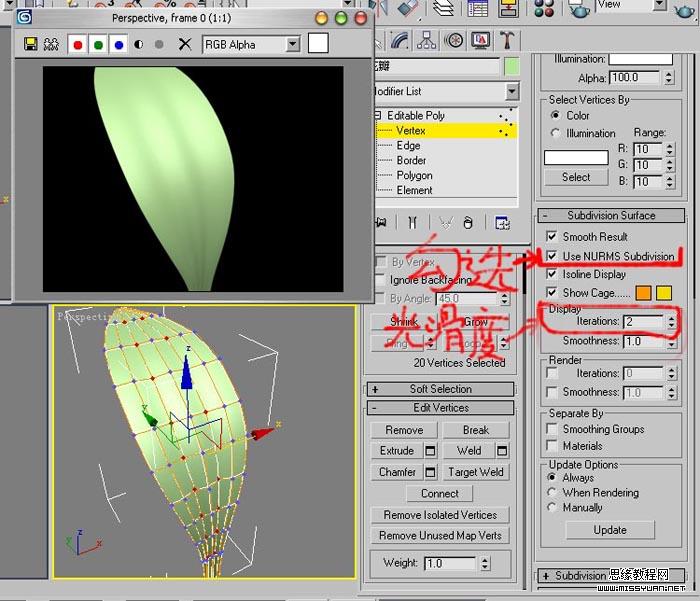Click Remove Isolated Vertices button
This screenshot has height=601, width=700.
tap(440, 515)
